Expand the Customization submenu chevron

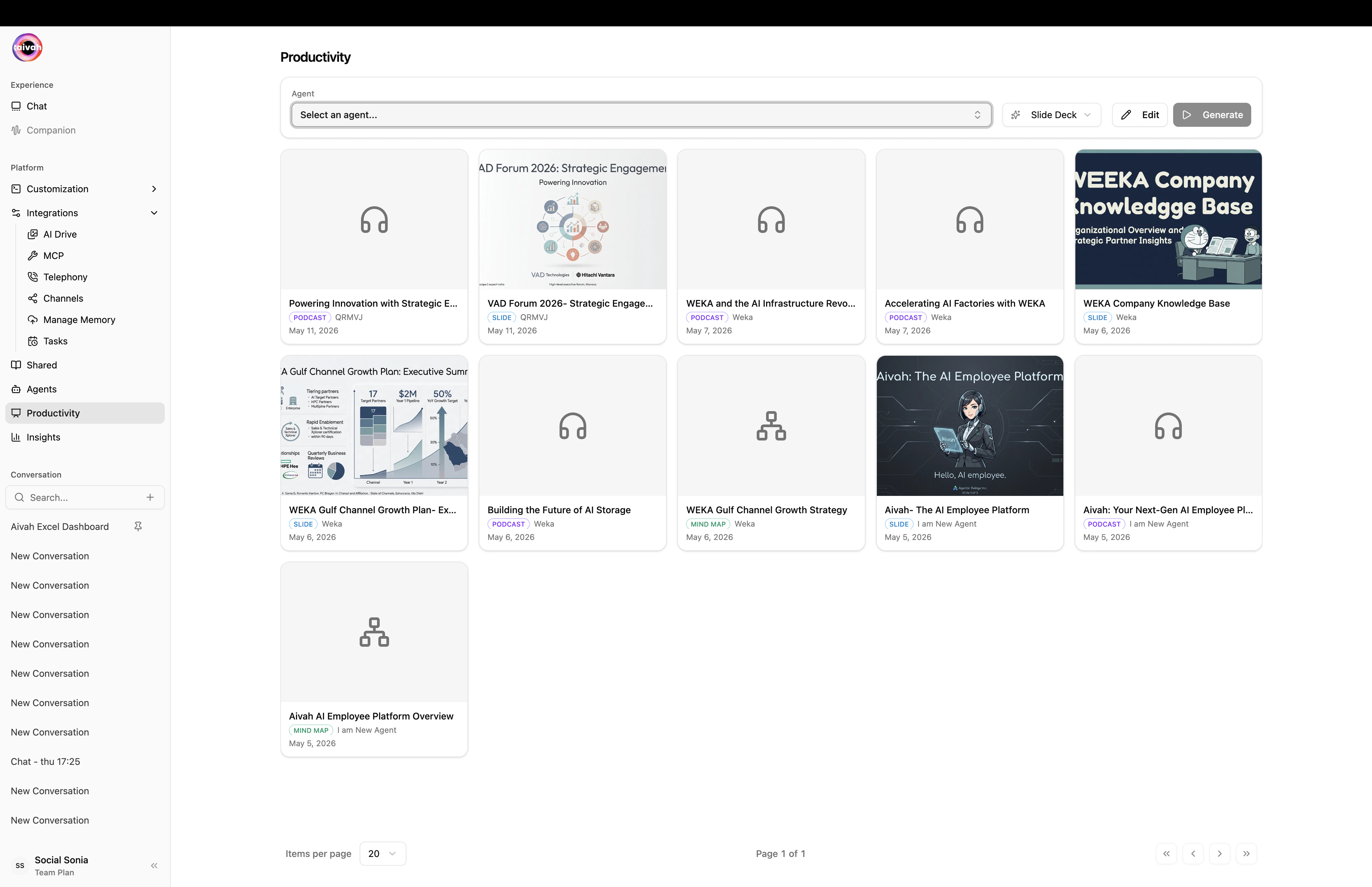tap(154, 189)
